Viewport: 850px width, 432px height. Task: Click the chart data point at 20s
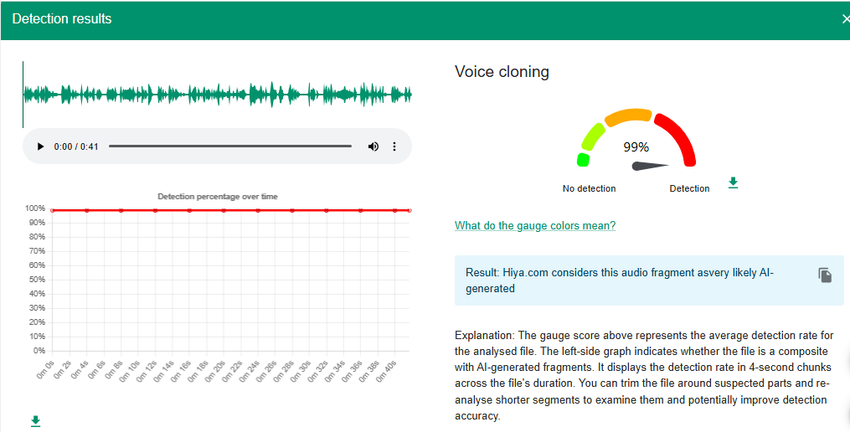coord(223,210)
